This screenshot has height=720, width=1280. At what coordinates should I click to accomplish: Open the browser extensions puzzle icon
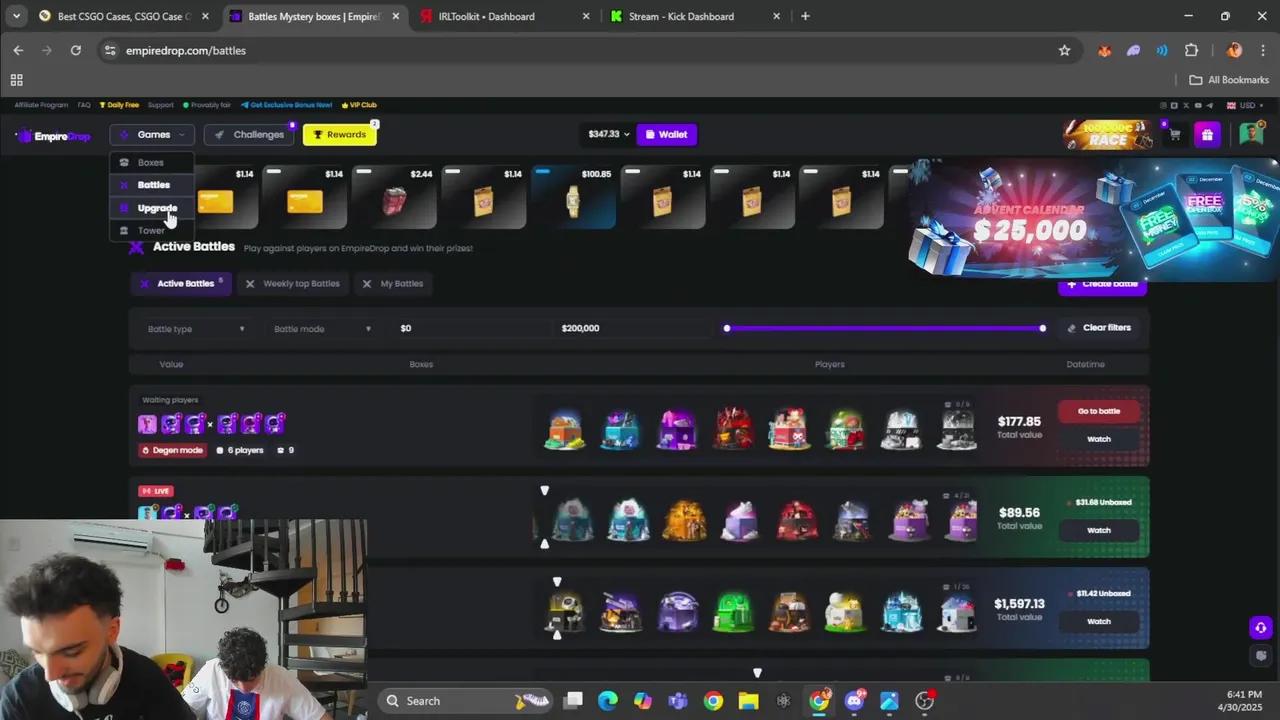(x=1191, y=50)
